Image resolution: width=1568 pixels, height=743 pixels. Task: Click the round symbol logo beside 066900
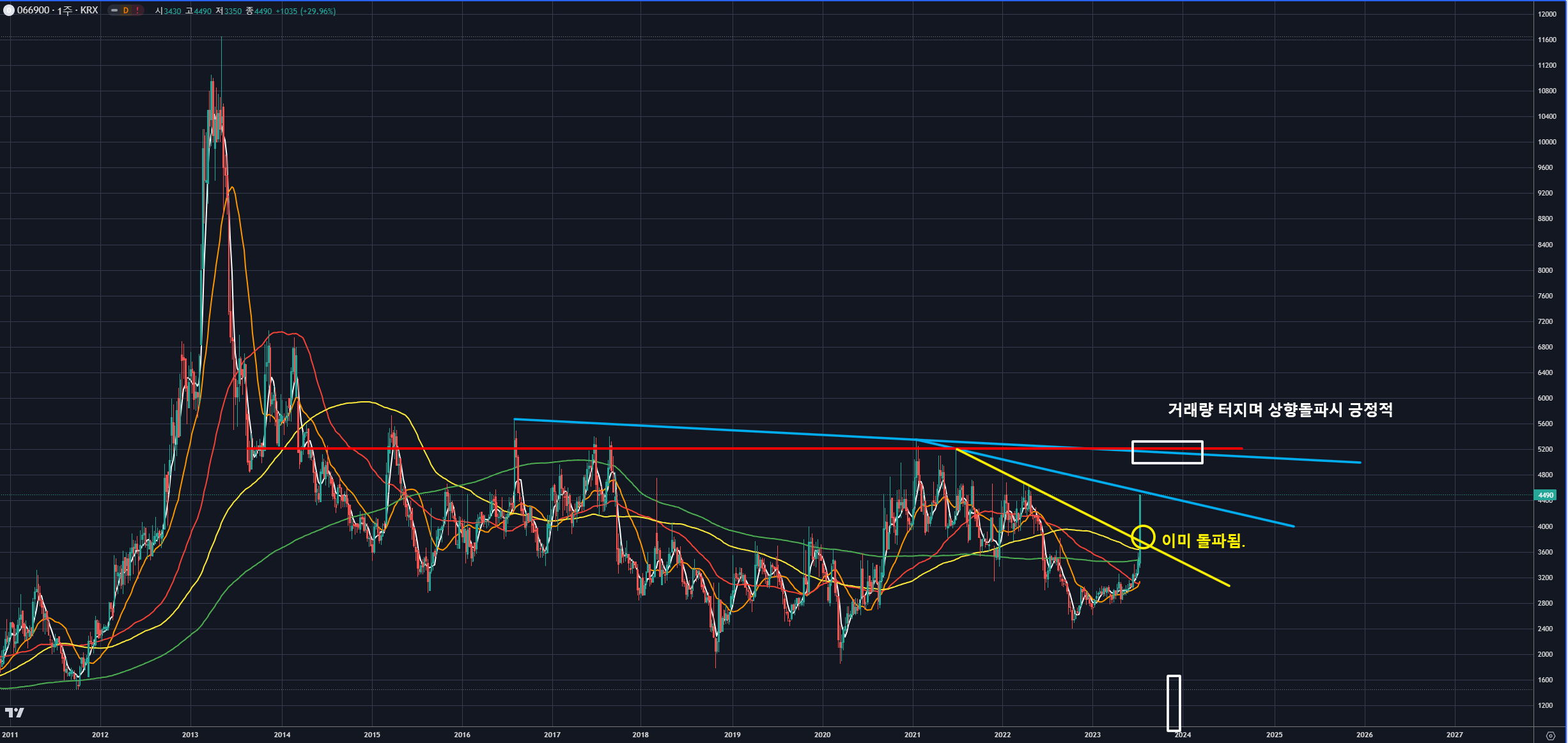point(9,10)
